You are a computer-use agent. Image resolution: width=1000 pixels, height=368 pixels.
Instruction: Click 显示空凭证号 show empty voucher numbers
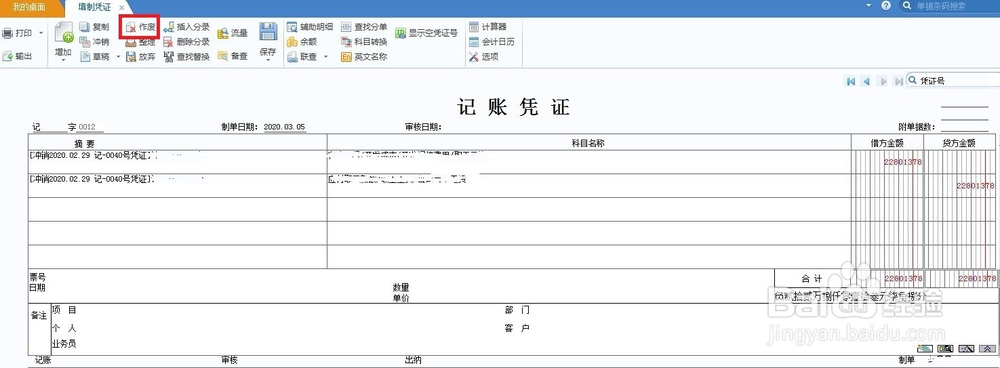click(x=426, y=33)
